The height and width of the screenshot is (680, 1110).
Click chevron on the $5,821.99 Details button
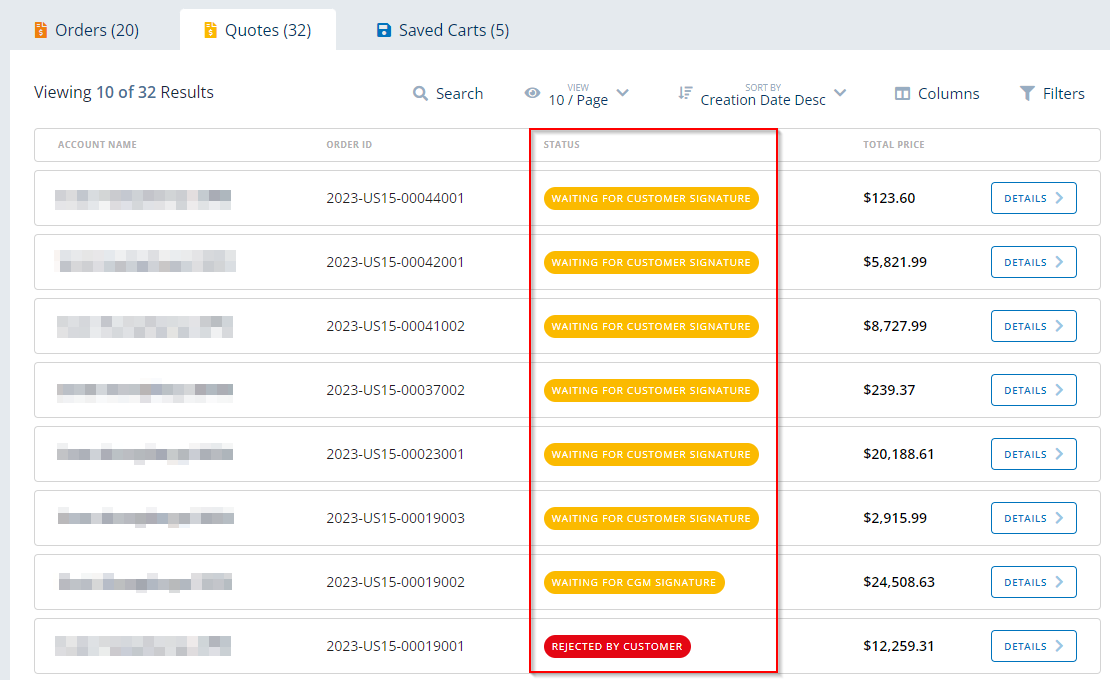point(1060,262)
